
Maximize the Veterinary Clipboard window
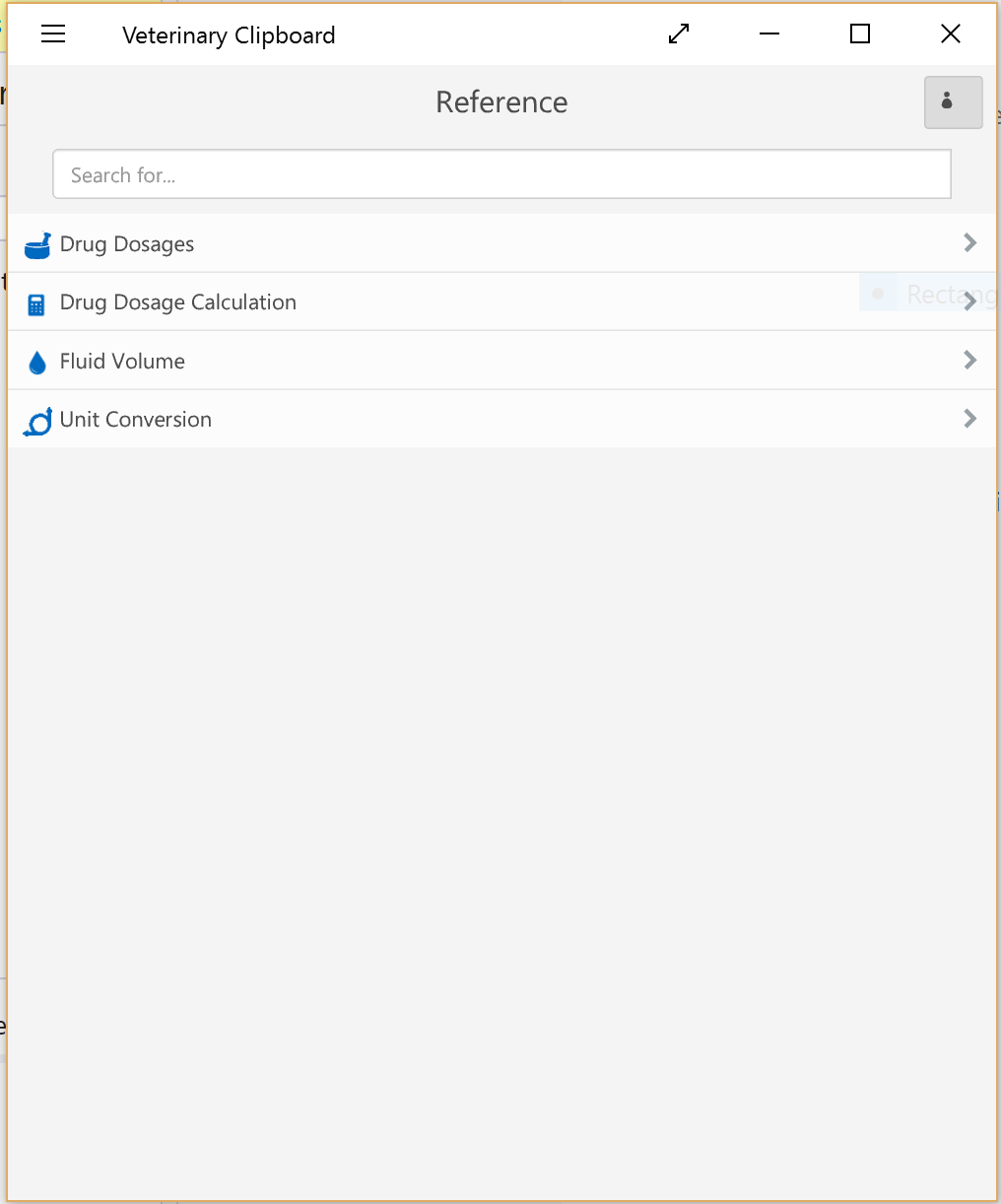(x=860, y=34)
